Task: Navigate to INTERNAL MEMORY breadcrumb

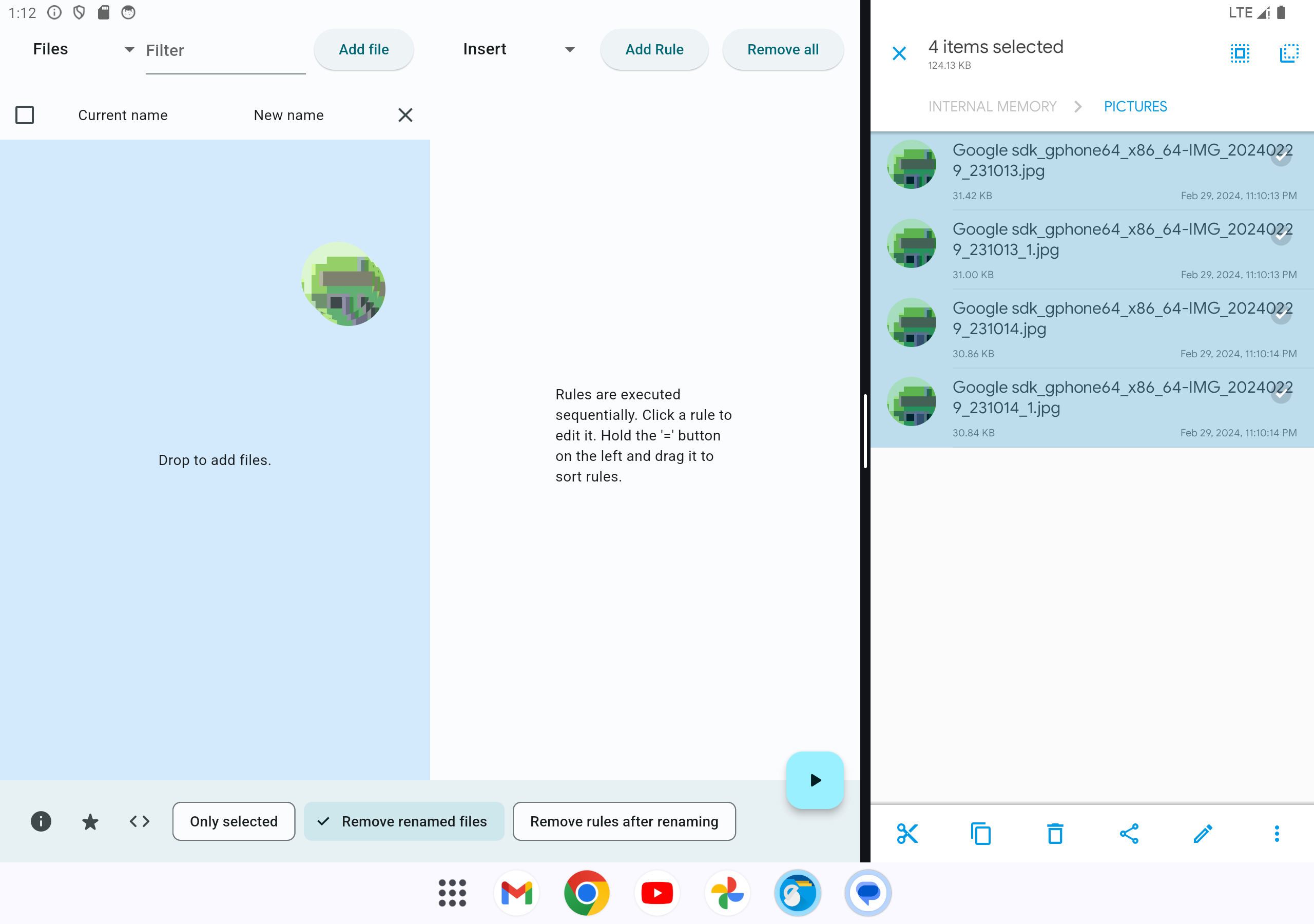Action: point(992,106)
